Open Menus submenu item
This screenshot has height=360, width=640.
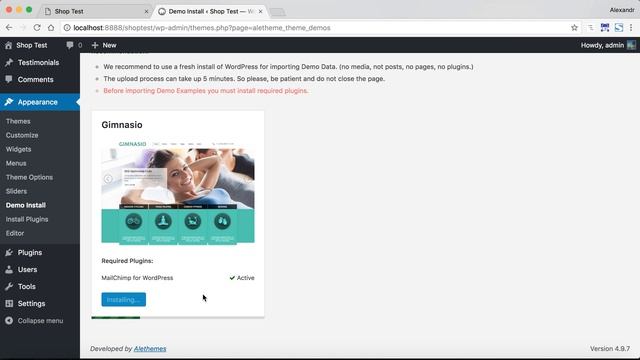16,163
